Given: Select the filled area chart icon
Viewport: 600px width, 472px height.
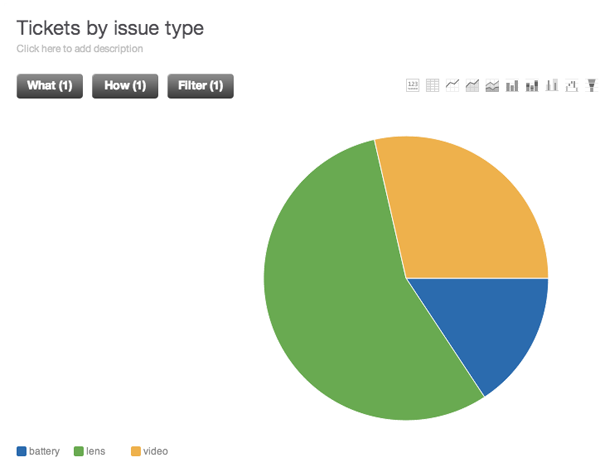Looking at the screenshot, I should point(472,86).
